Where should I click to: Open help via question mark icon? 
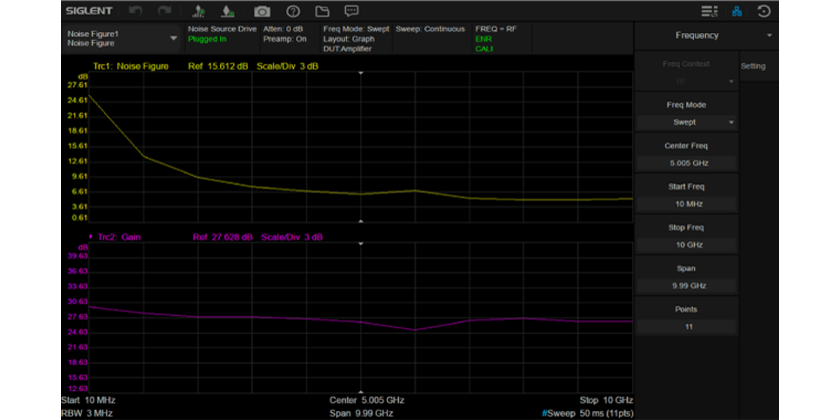293,11
